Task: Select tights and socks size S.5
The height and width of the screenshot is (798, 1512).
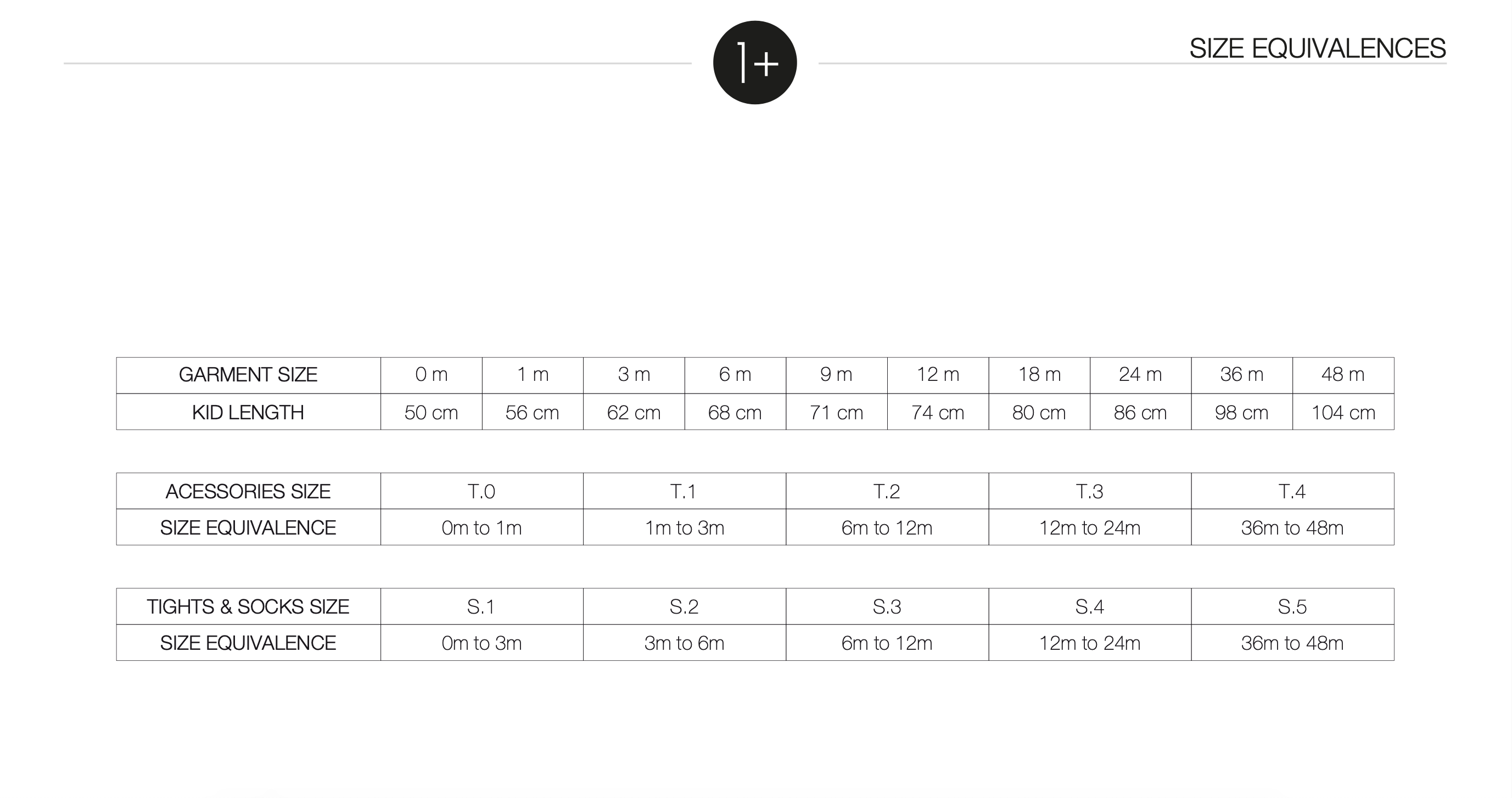Action: pos(1292,606)
